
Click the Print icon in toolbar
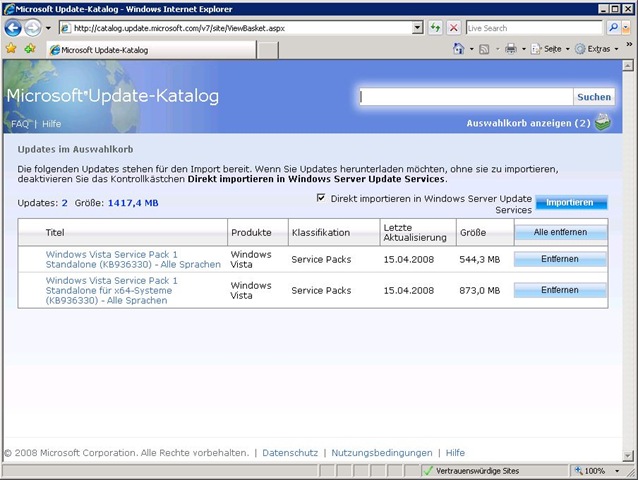pyautogui.click(x=510, y=48)
